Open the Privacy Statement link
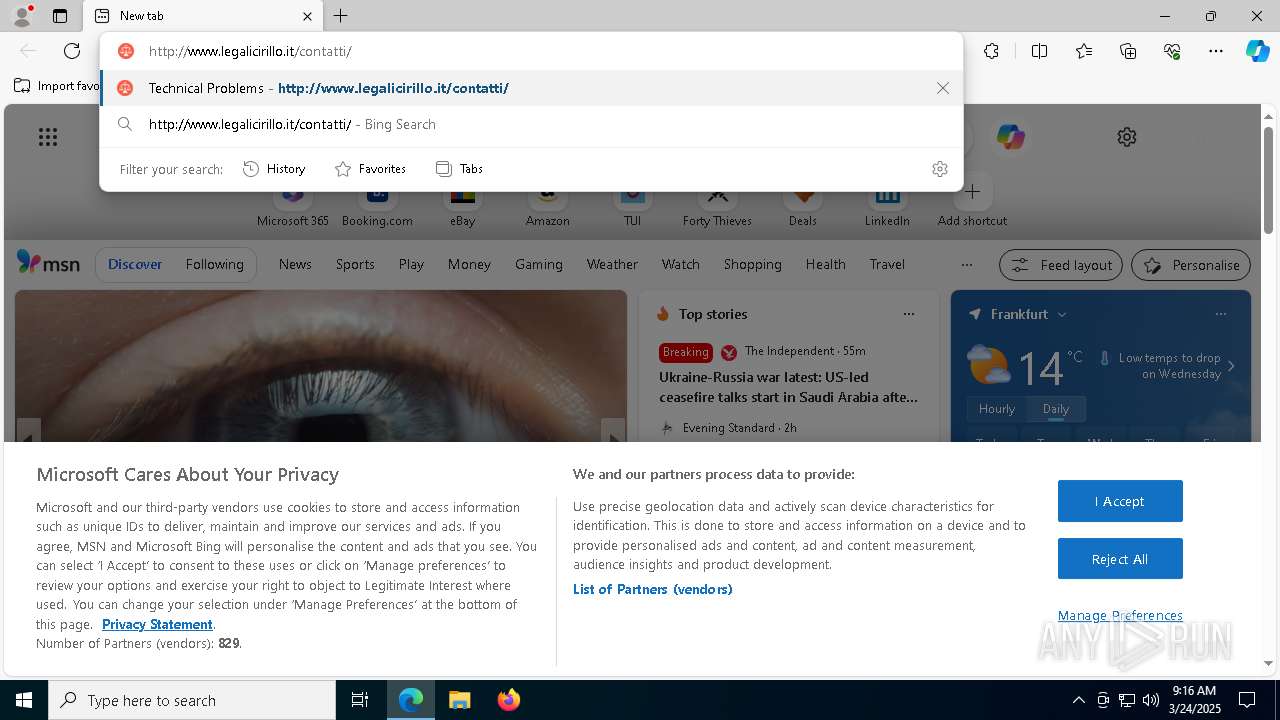The image size is (1280, 720). (157, 624)
